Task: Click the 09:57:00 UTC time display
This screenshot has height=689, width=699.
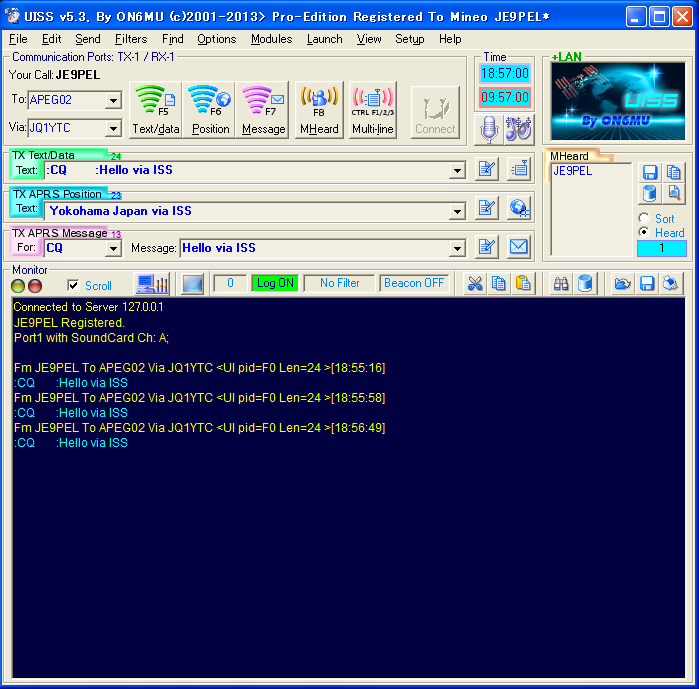Action: (x=504, y=98)
